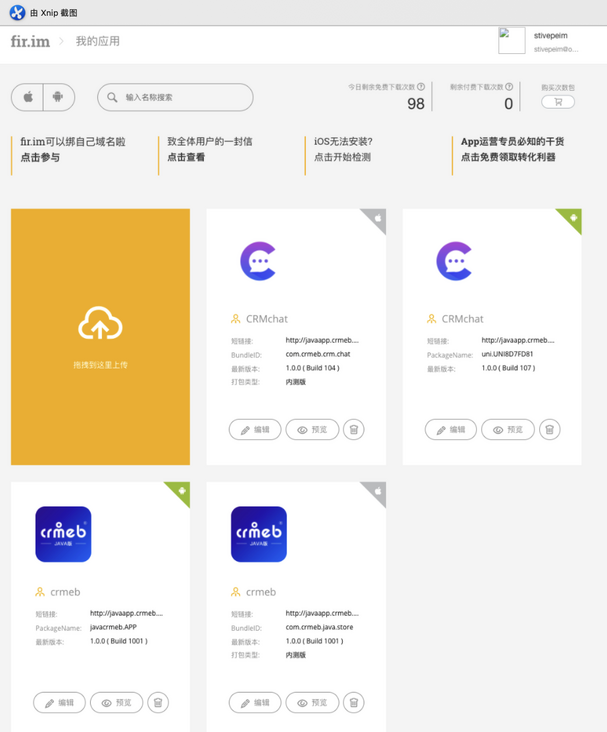Screen dimensions: 607x732
Task: Preview the javacrmeb.APP Android app
Action: [x=116, y=703]
